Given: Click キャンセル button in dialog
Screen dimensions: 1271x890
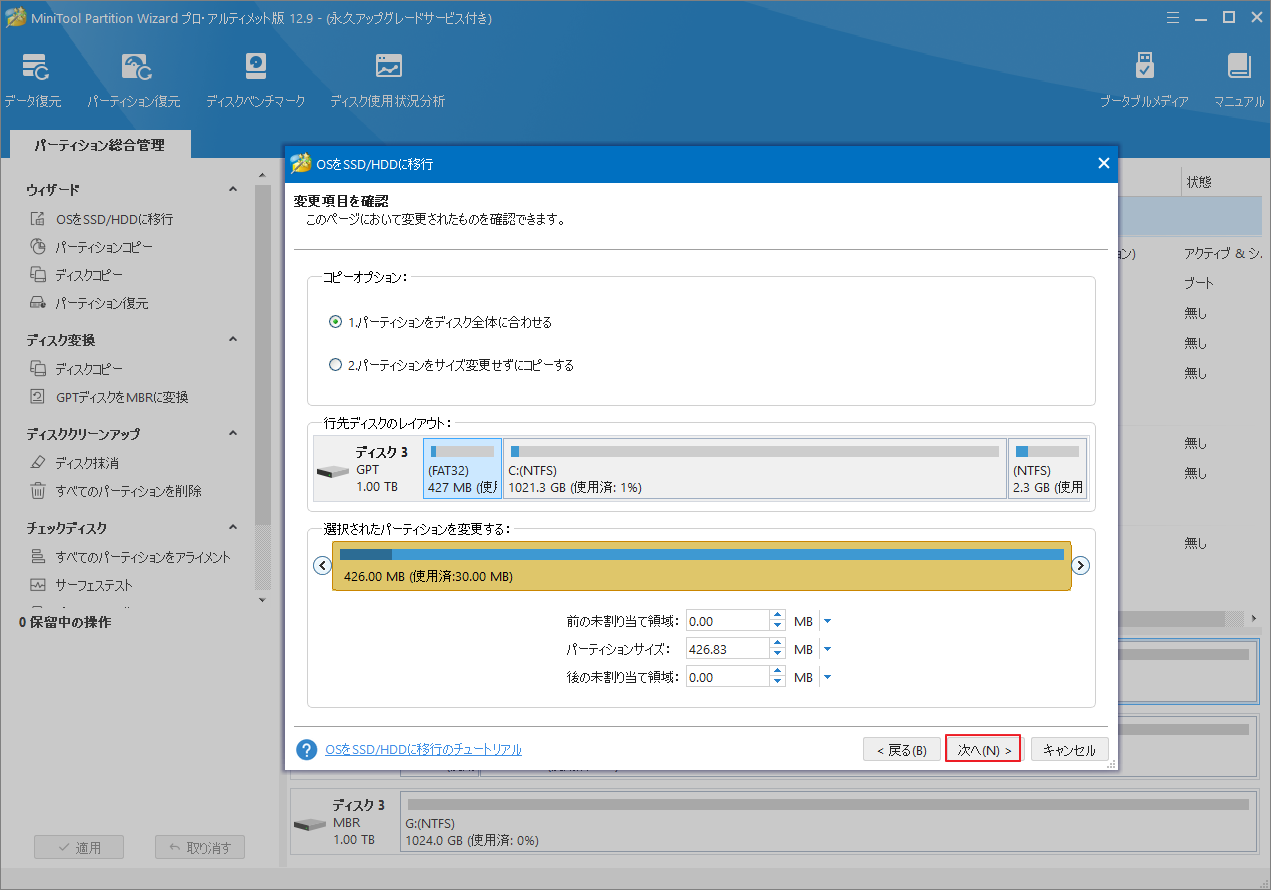Looking at the screenshot, I should [x=1069, y=750].
